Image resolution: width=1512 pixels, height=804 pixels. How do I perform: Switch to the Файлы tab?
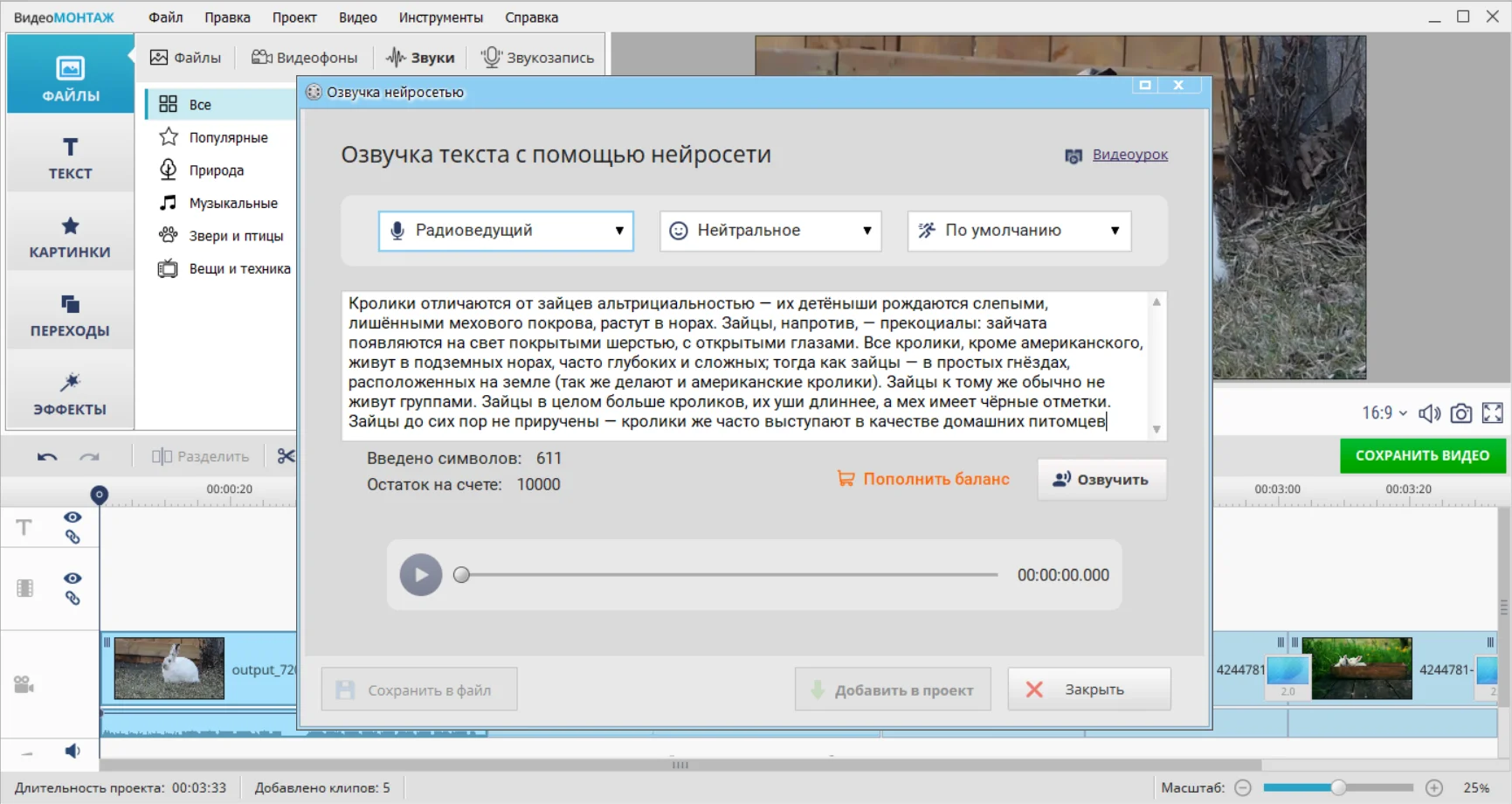pyautogui.click(x=185, y=58)
